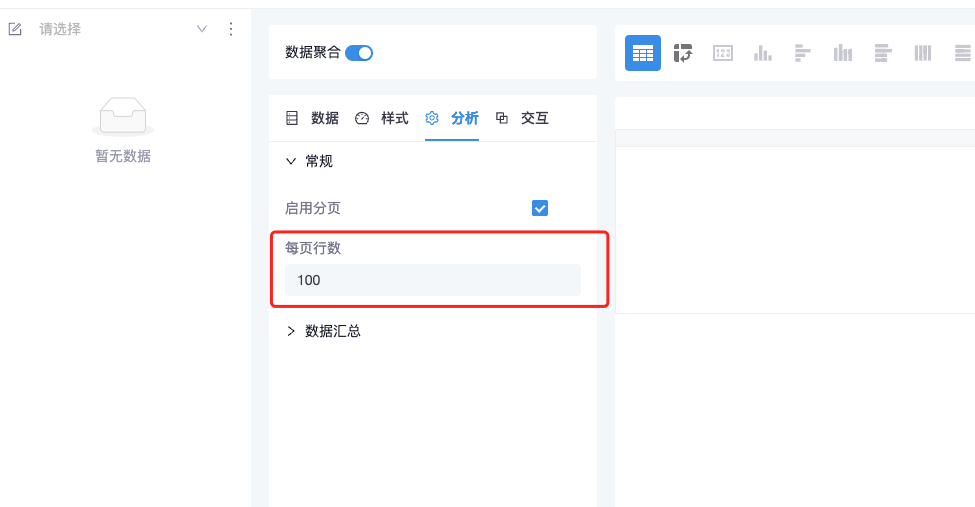Open the vertical three-dot more menu
Viewport: 975px width, 507px height.
(231, 29)
